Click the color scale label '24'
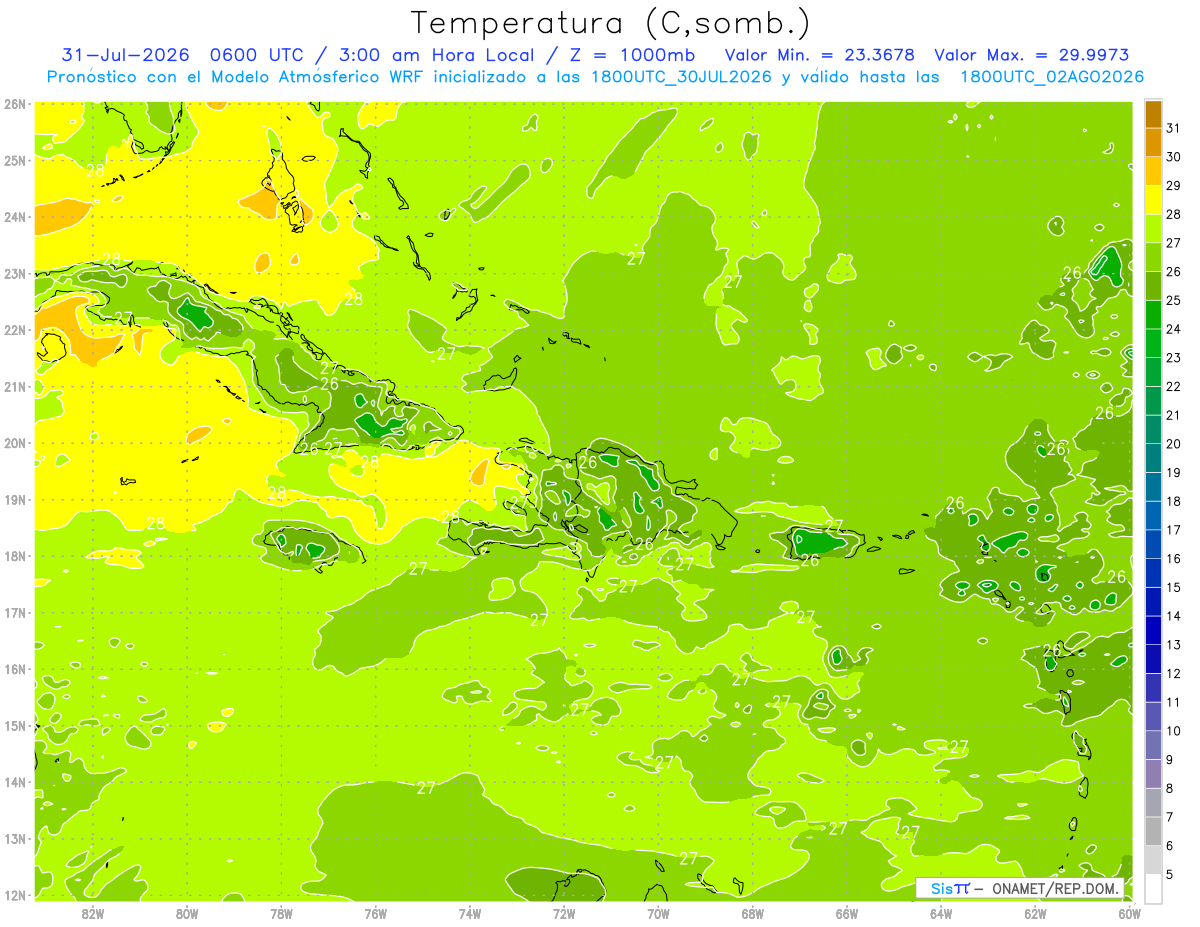1200x927 pixels. pos(1174,328)
